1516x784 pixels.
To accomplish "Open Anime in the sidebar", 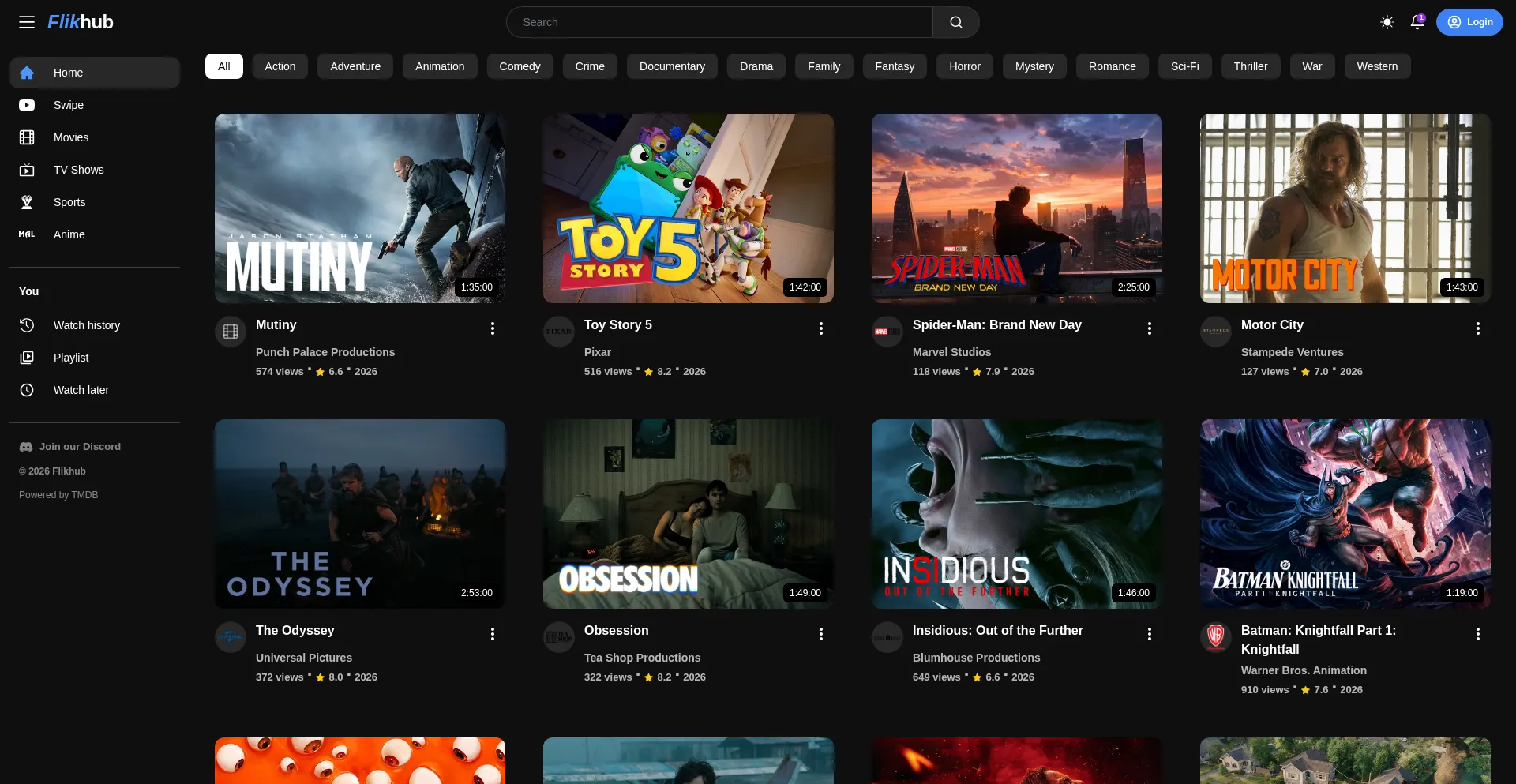I will tap(95, 234).
